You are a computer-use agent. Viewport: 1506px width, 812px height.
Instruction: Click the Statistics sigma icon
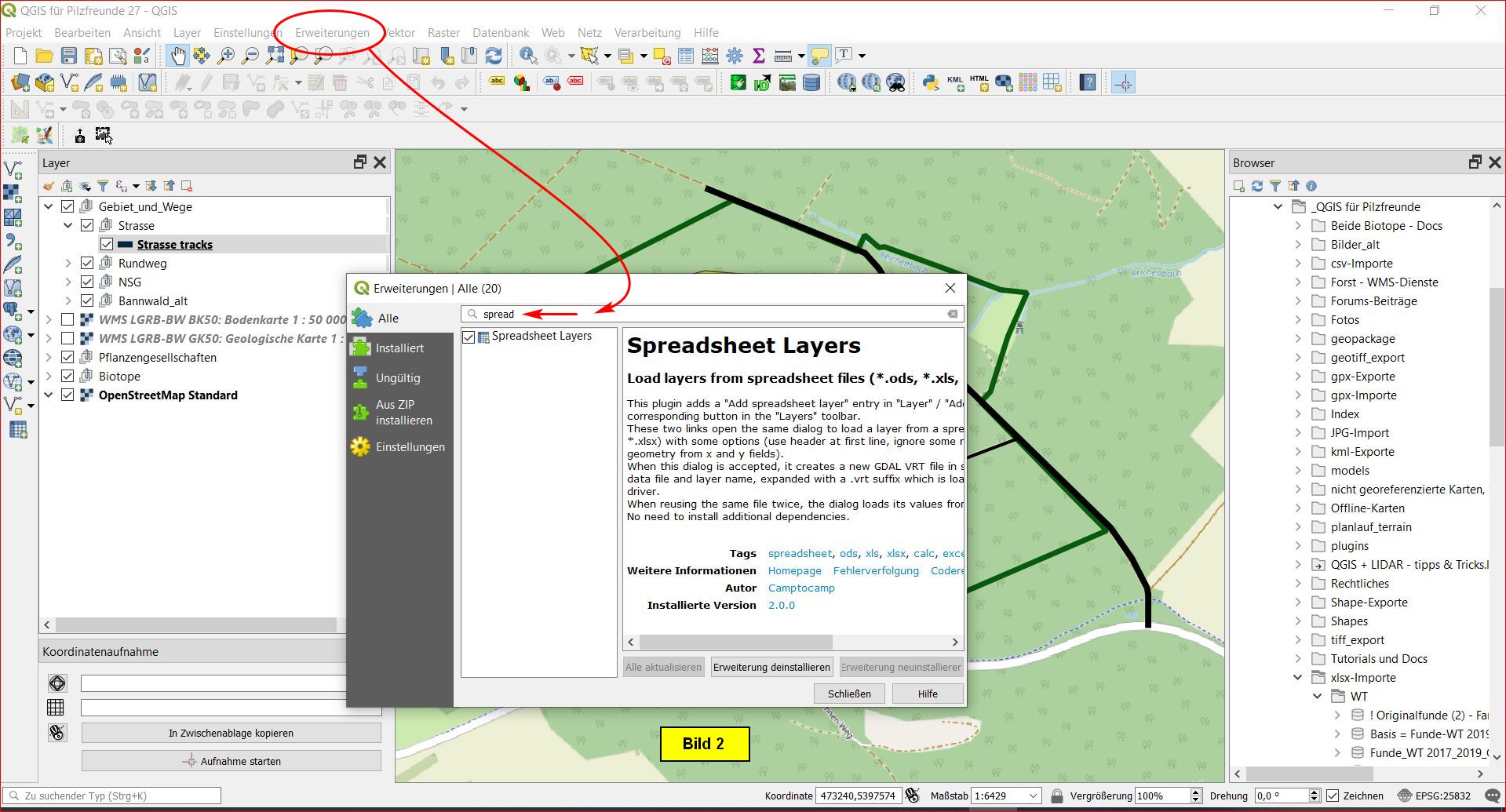[758, 56]
